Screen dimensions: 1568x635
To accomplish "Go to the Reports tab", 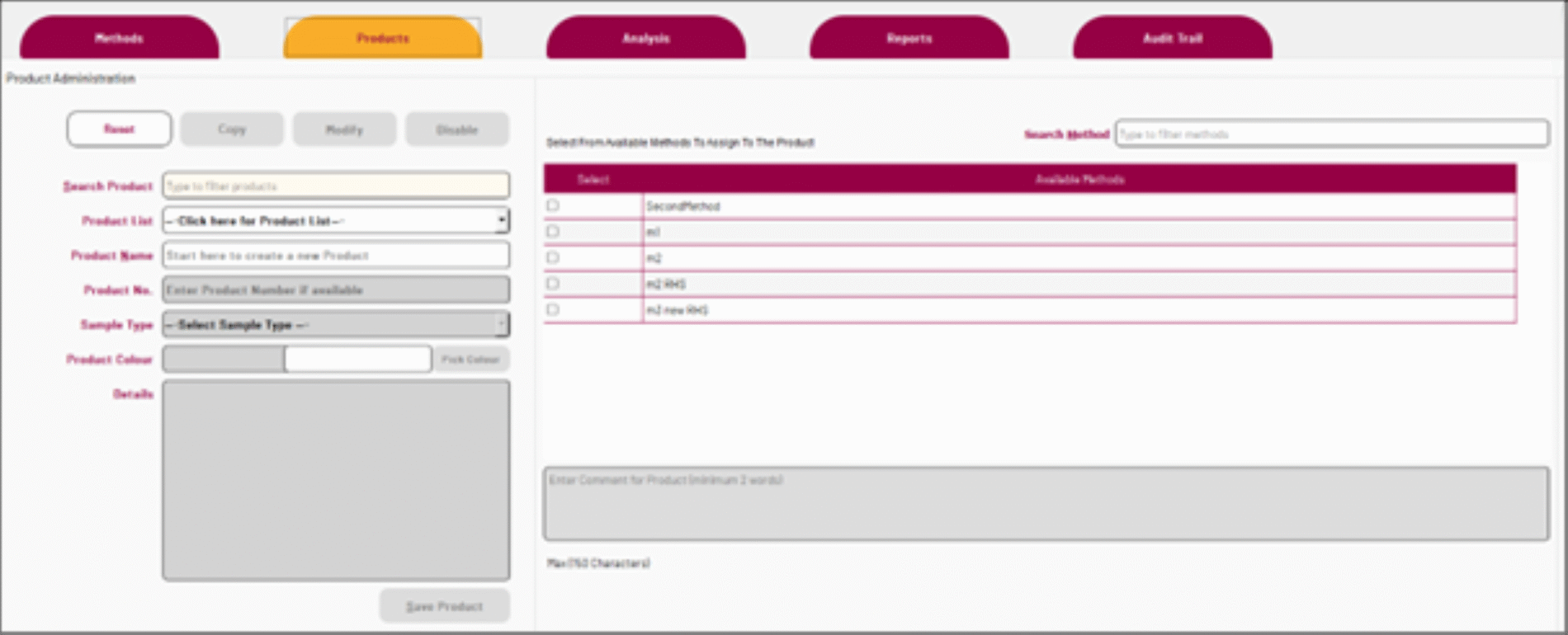I will (909, 38).
